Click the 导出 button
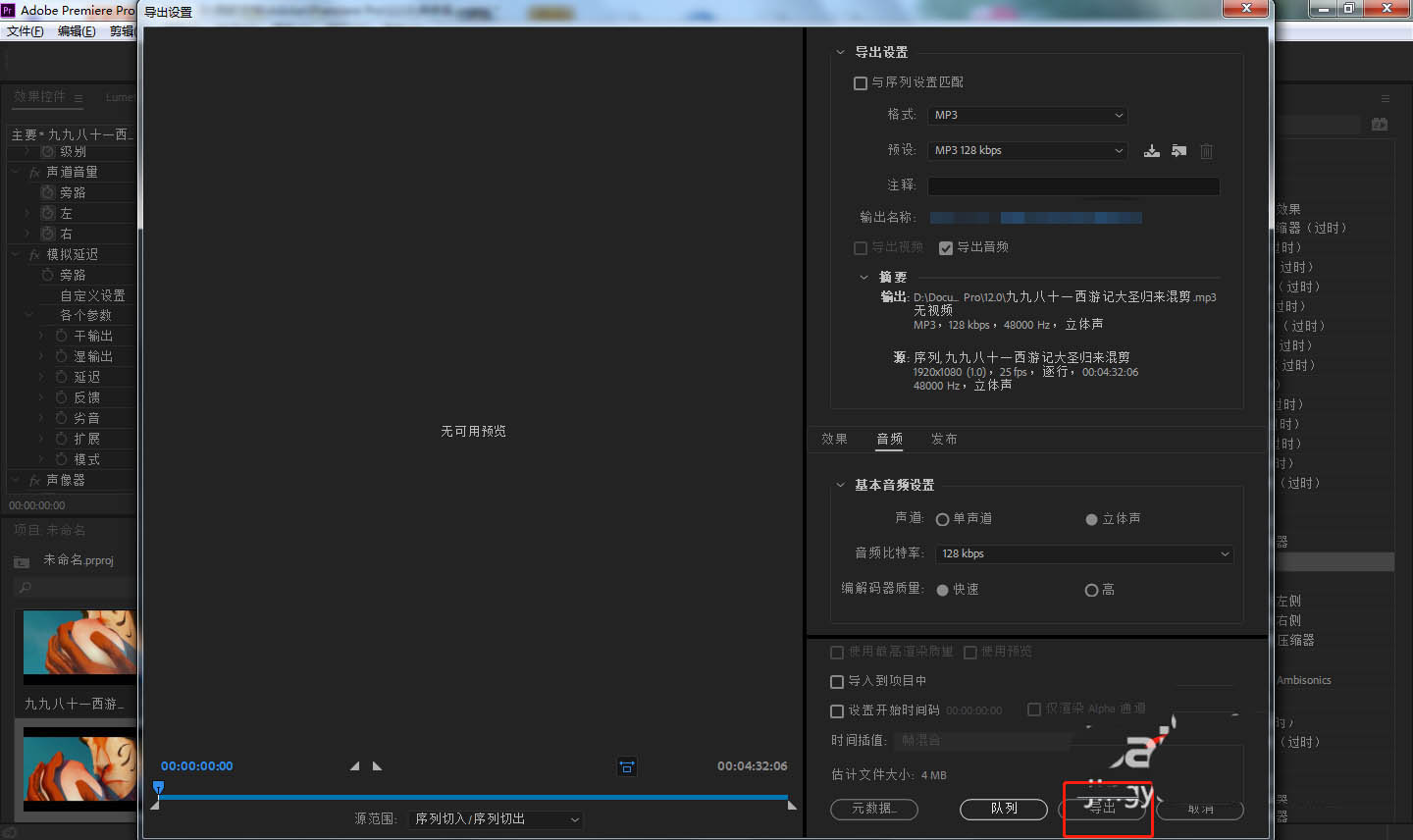Viewport: 1413px width, 840px height. click(1103, 809)
